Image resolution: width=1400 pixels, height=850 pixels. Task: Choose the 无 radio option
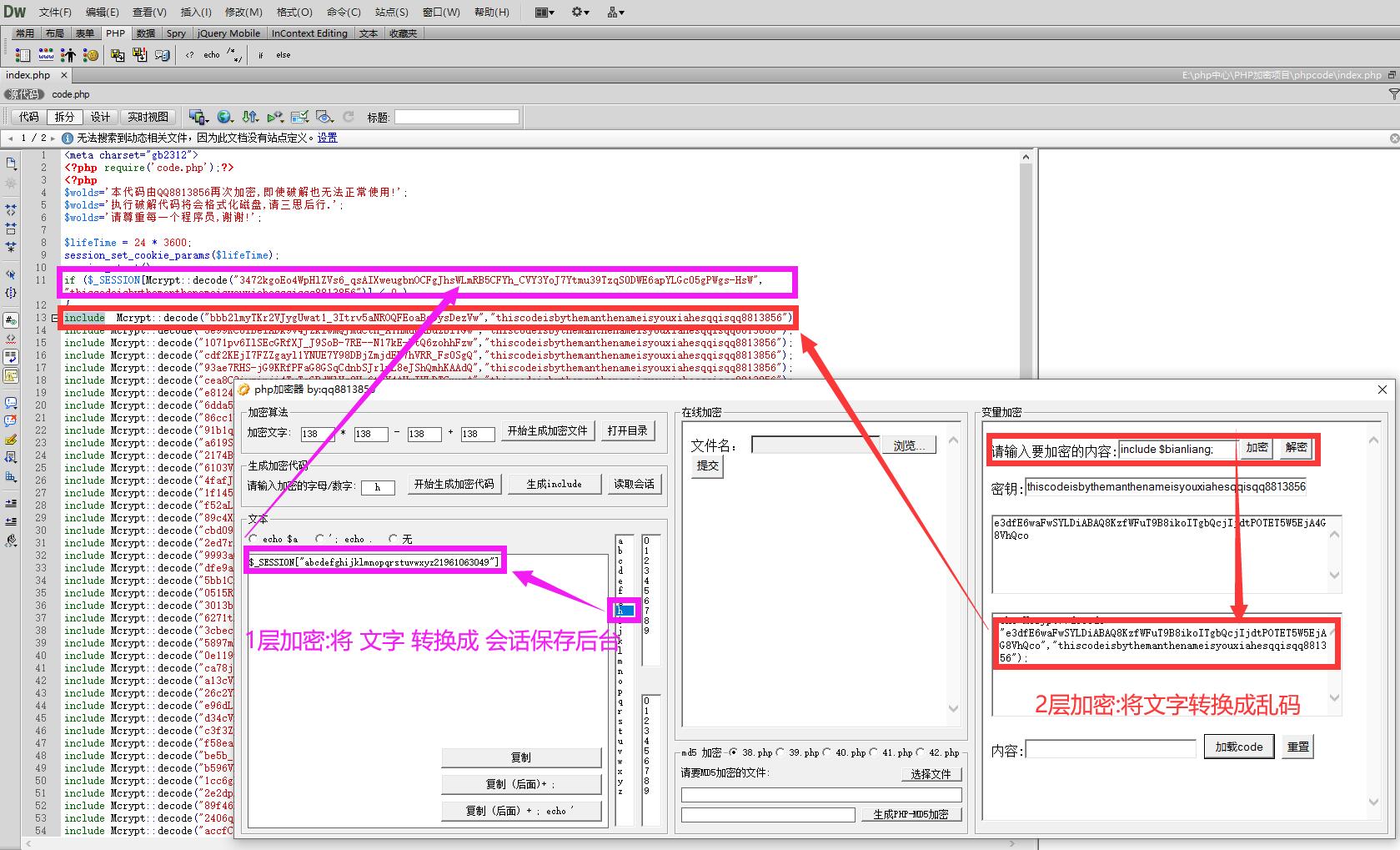pos(394,539)
